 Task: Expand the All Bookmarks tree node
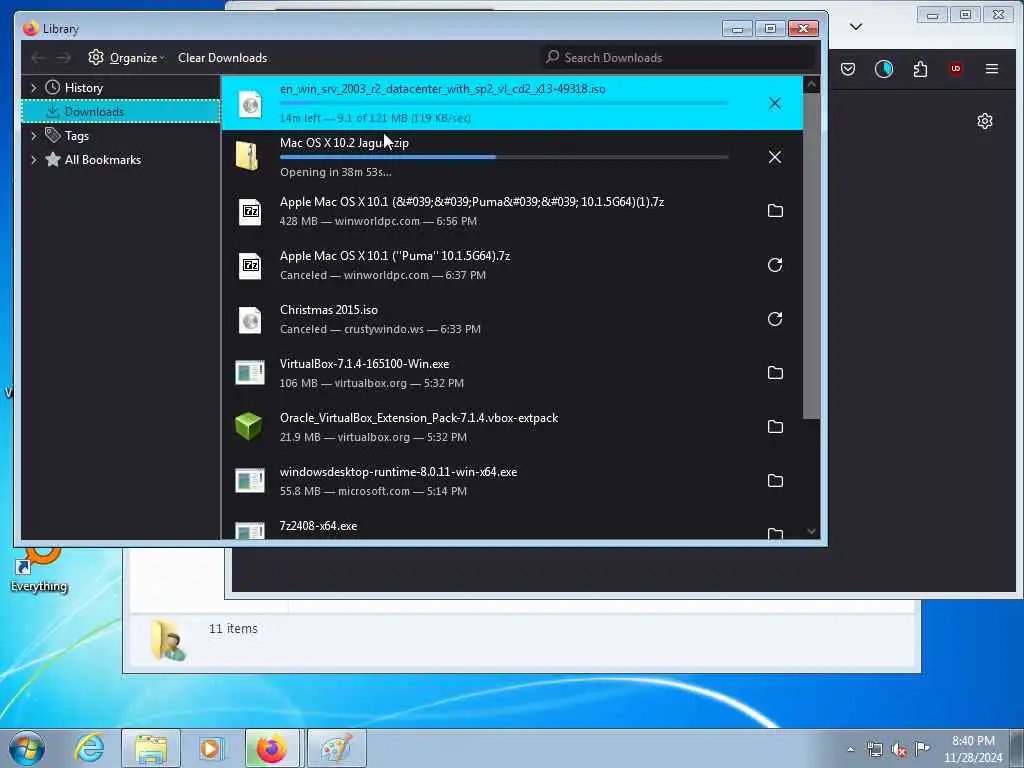(x=33, y=160)
